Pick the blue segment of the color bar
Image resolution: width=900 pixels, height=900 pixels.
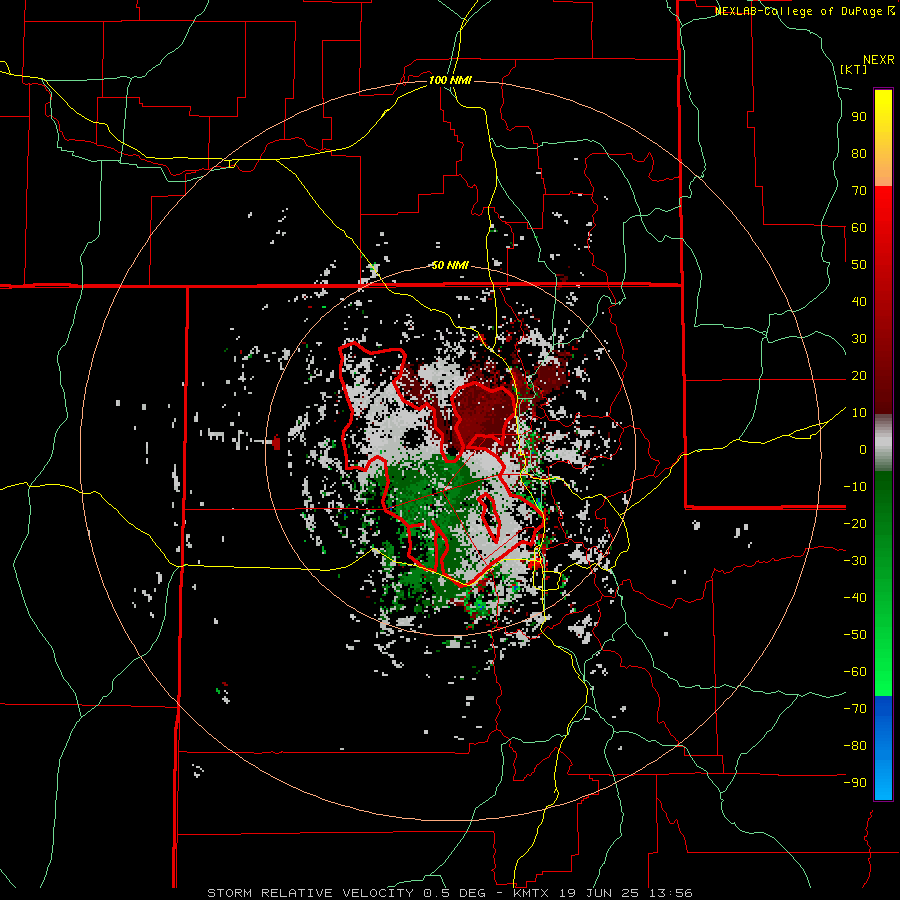point(883,748)
